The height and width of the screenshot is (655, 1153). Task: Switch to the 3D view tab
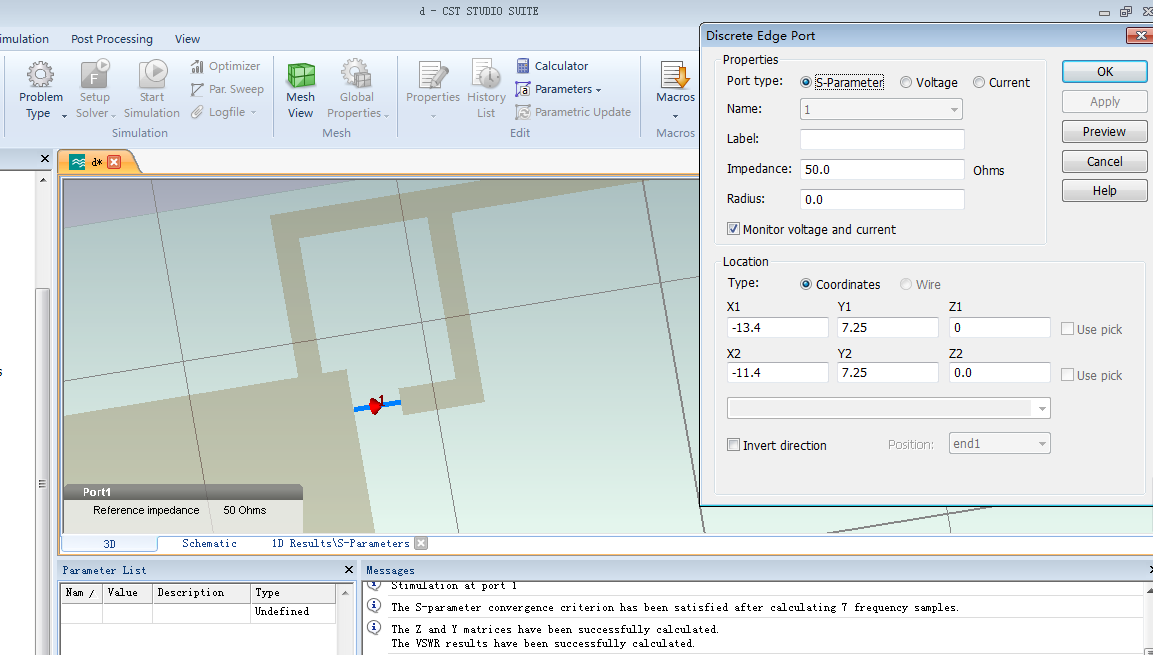[110, 544]
